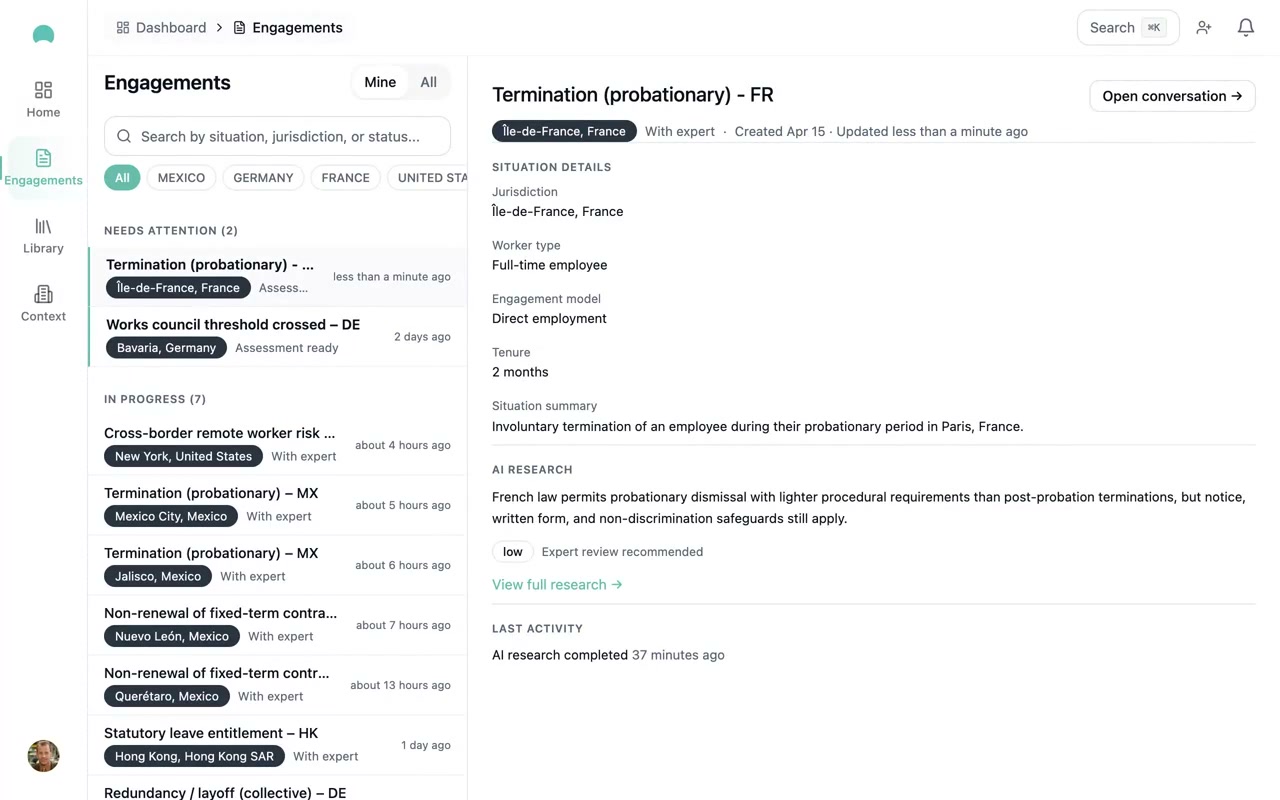Click the Dashboard breadcrumb
1280x800 pixels.
click(161, 28)
